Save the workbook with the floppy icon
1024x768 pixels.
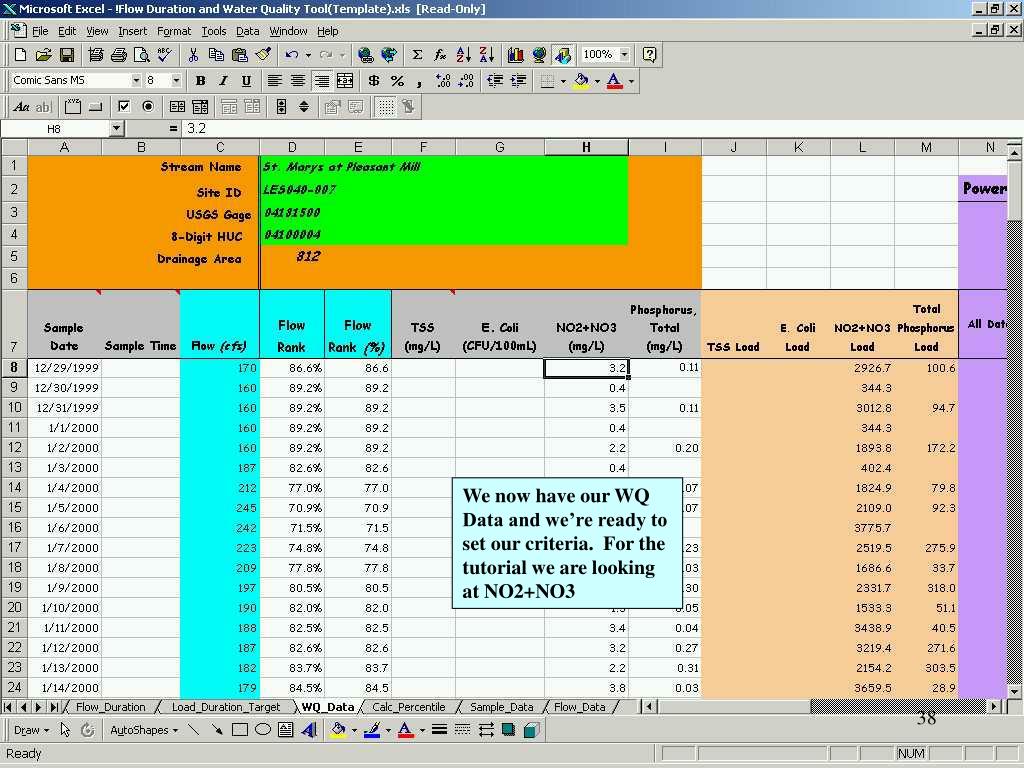pos(67,55)
